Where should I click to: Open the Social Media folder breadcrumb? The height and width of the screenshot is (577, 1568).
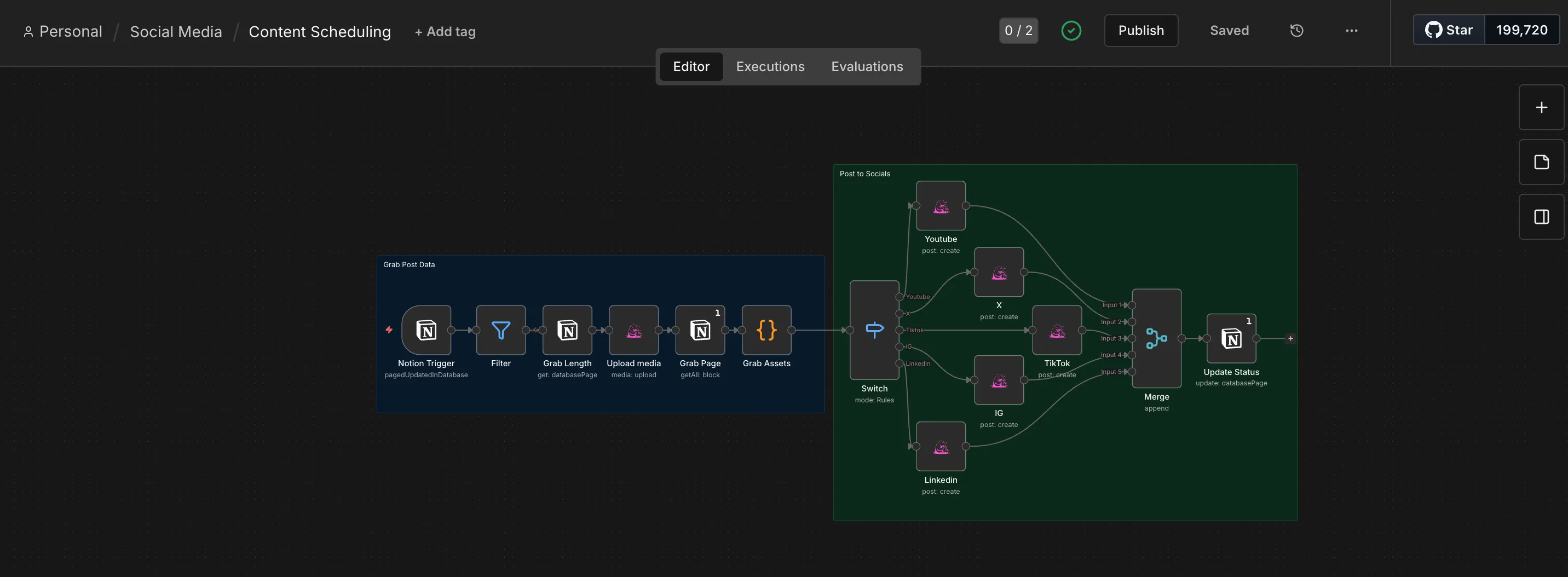click(176, 32)
